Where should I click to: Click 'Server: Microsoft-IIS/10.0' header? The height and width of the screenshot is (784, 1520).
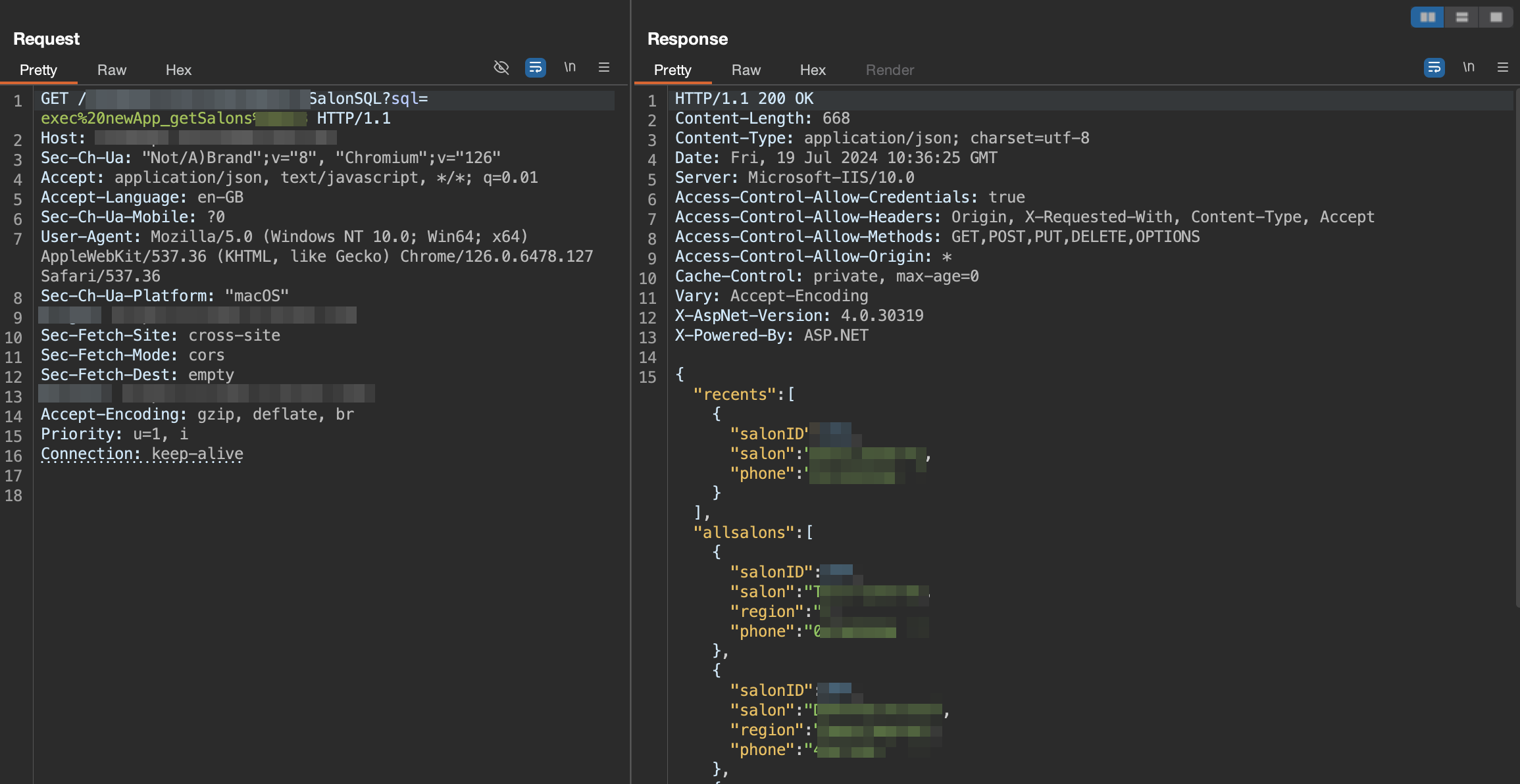795,178
